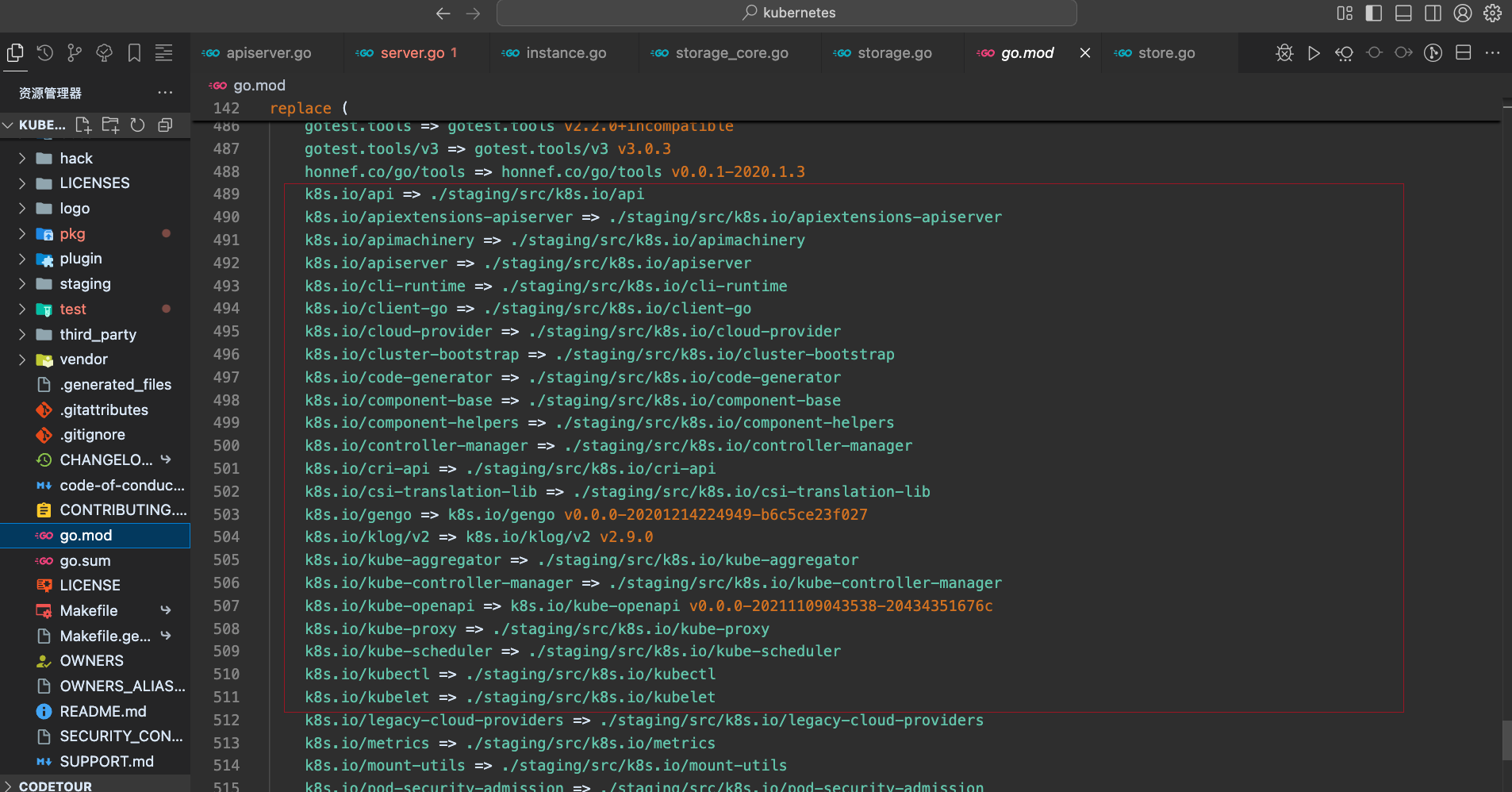The image size is (1512, 792).
Task: Switch to the apiserver.go tab
Action: [x=268, y=53]
